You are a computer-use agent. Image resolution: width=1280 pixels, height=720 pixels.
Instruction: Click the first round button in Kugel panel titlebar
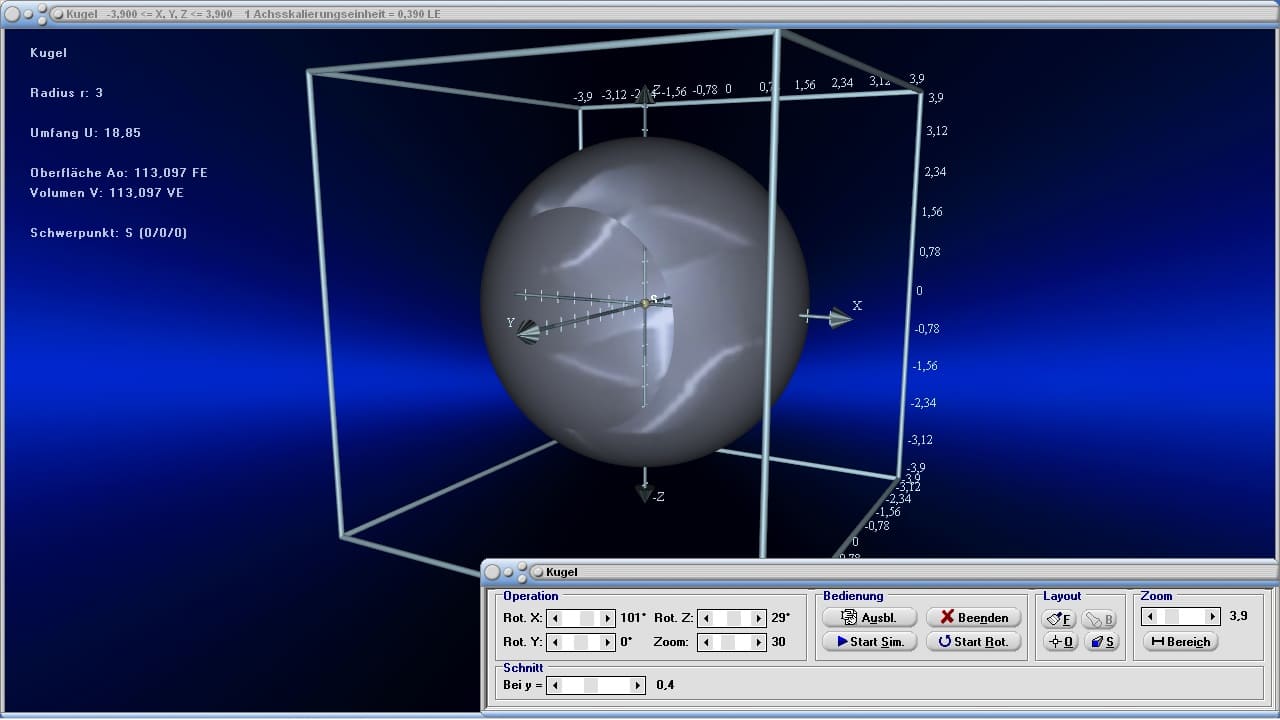click(x=492, y=572)
